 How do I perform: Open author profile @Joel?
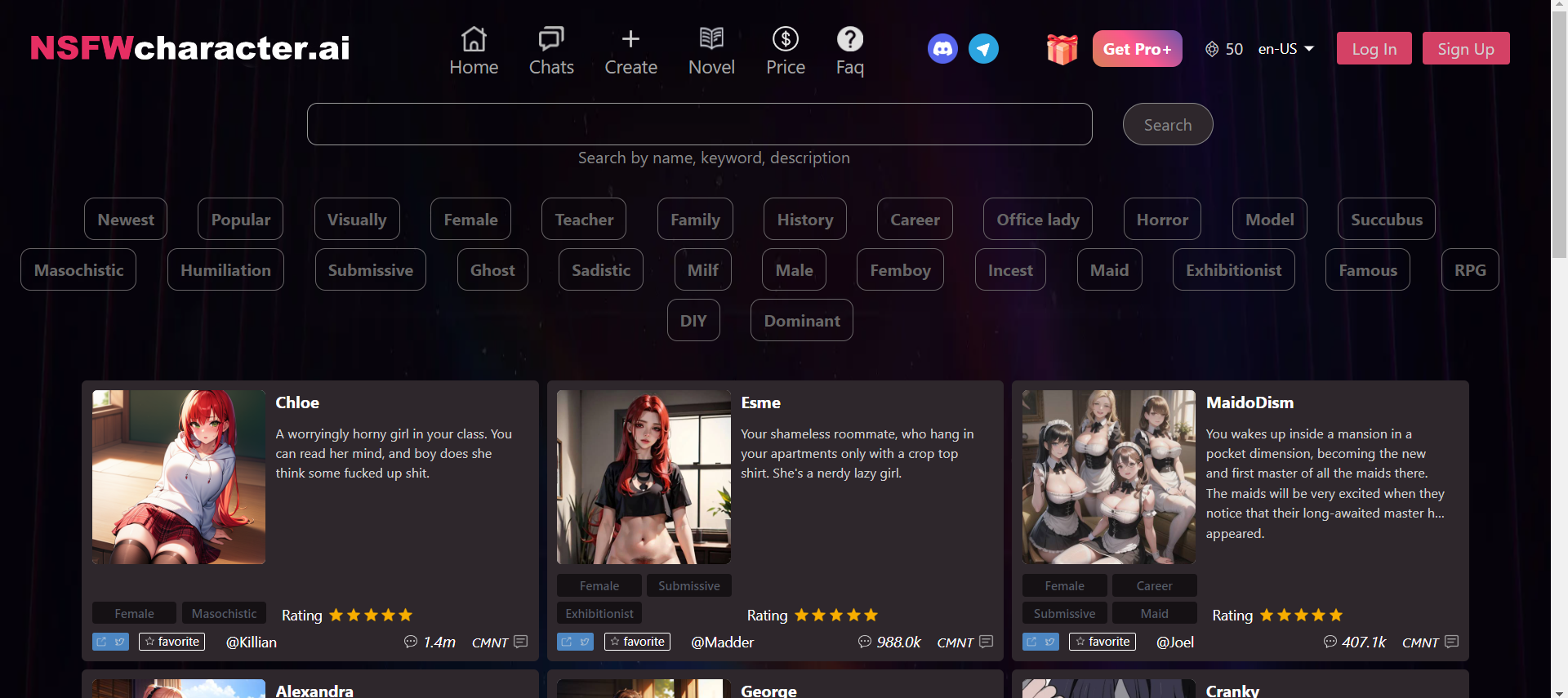tap(1175, 642)
